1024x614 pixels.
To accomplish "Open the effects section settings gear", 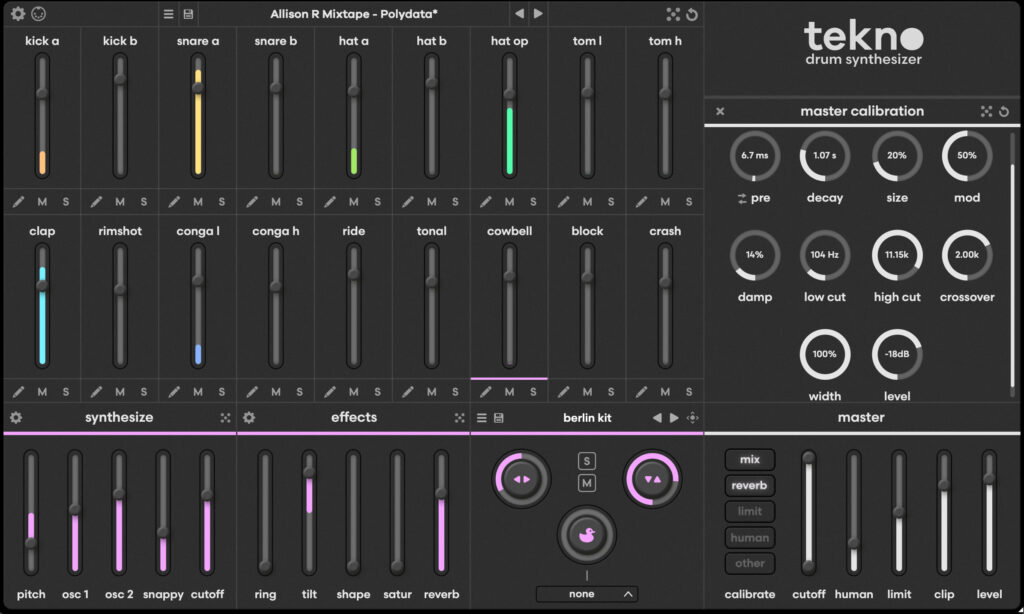I will [249, 418].
